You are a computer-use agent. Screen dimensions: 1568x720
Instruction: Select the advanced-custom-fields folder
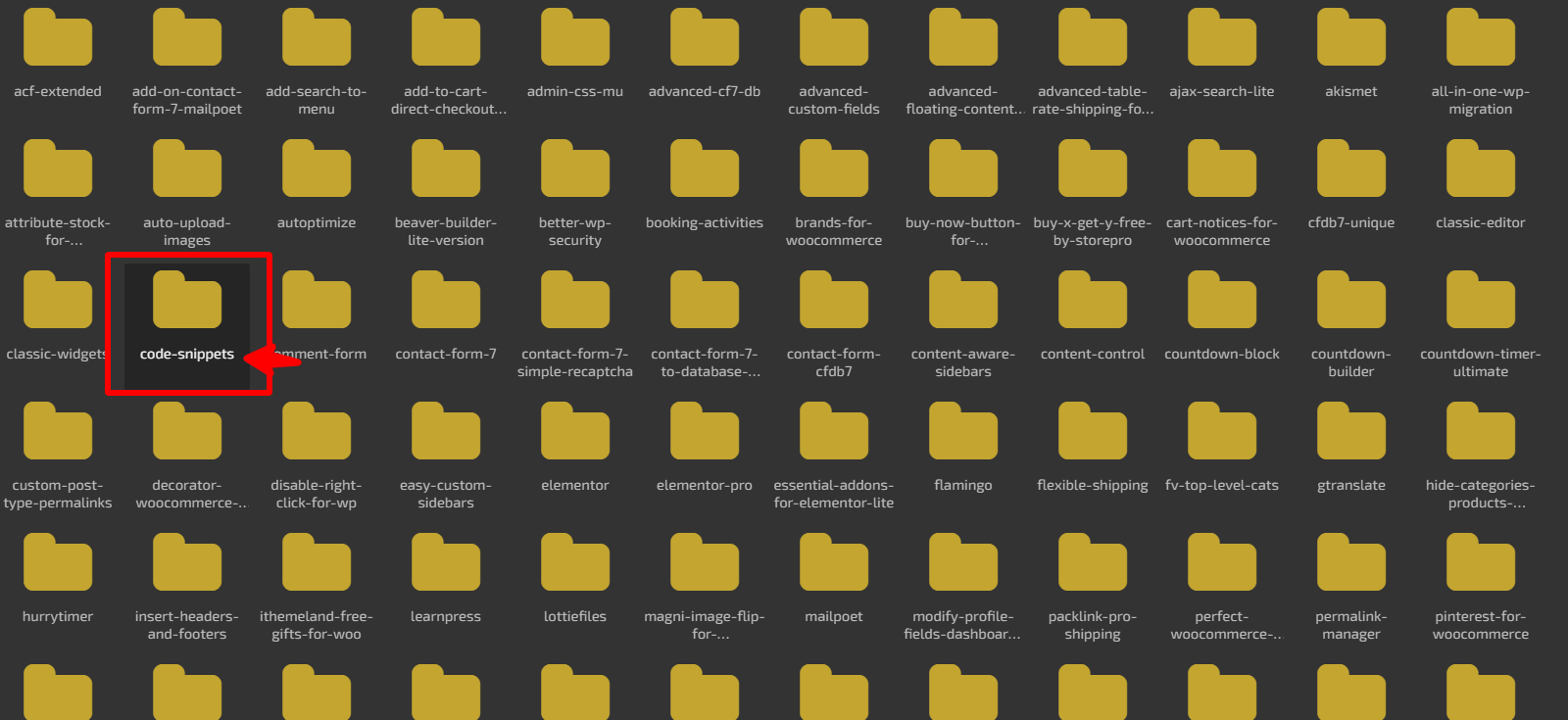click(x=834, y=37)
